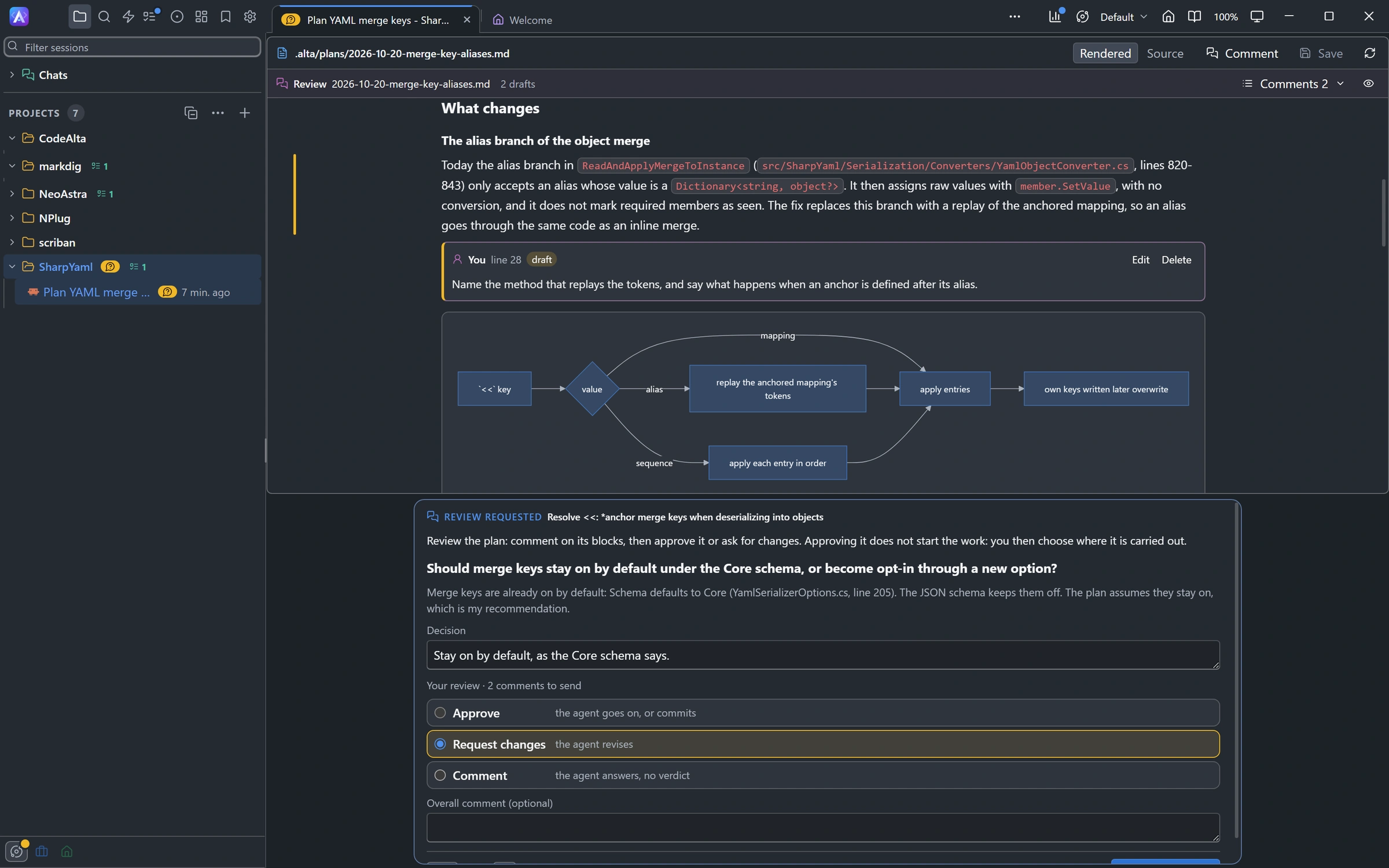Switch to Rendered view

coord(1105,53)
